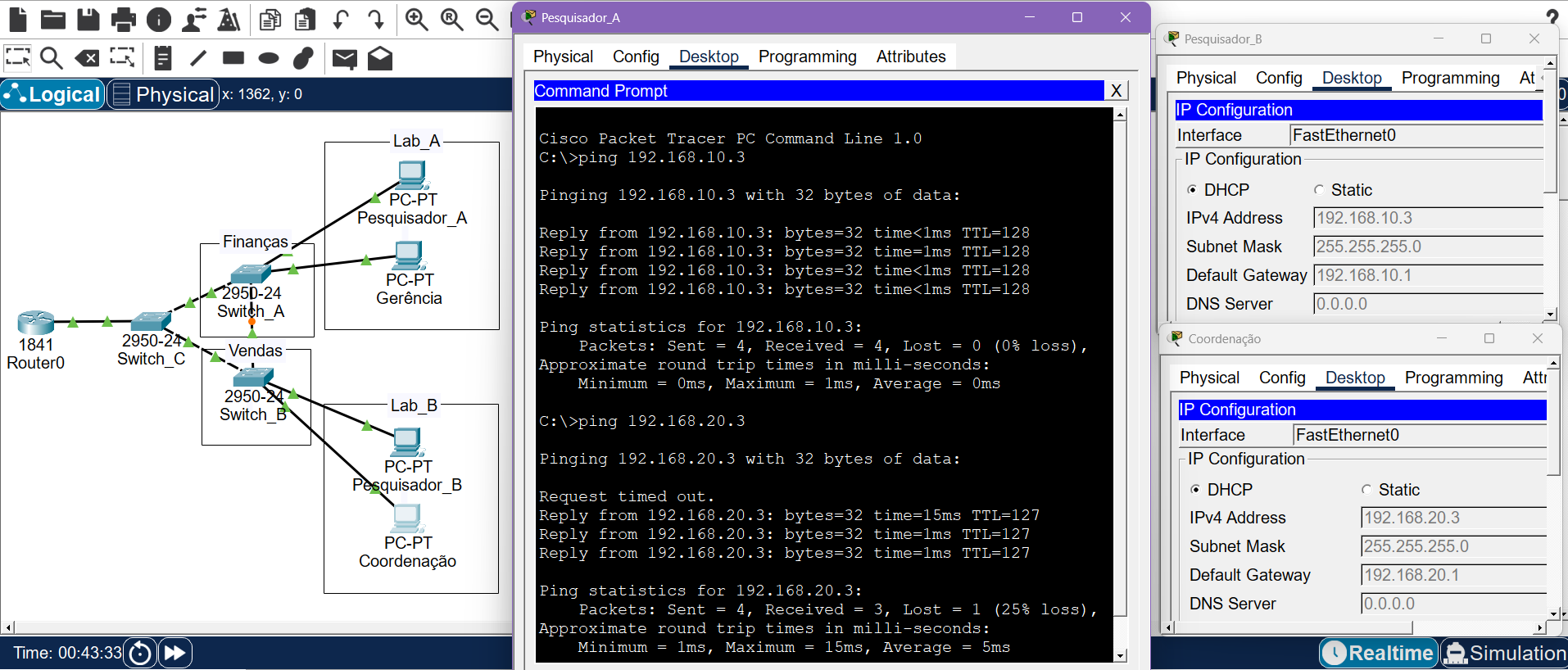Click Command Prompt scrollbar up arrow

pyautogui.click(x=1120, y=115)
